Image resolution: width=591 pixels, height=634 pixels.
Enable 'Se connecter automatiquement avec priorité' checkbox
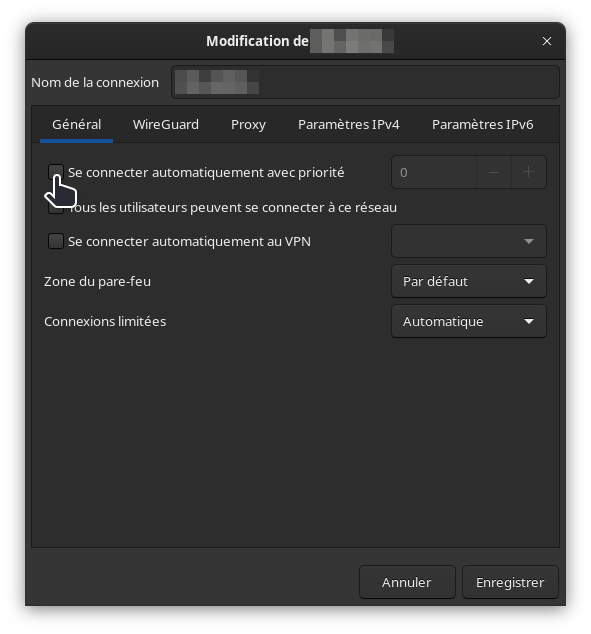[x=56, y=172]
